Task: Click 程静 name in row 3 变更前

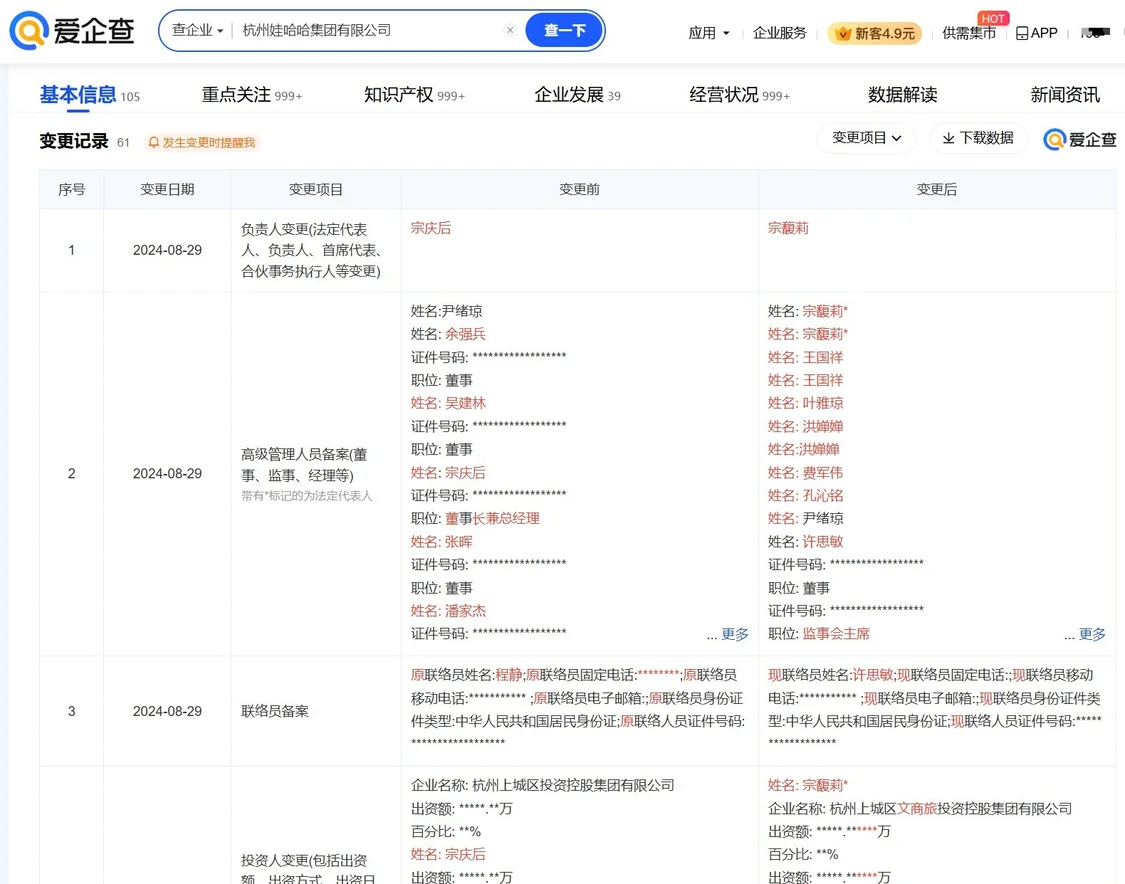Action: tap(509, 675)
